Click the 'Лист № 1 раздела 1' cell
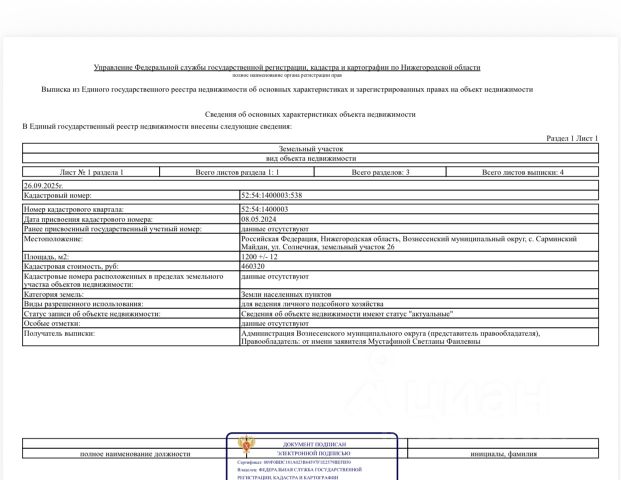Viewport: 621px width, 480px height. pos(91,172)
